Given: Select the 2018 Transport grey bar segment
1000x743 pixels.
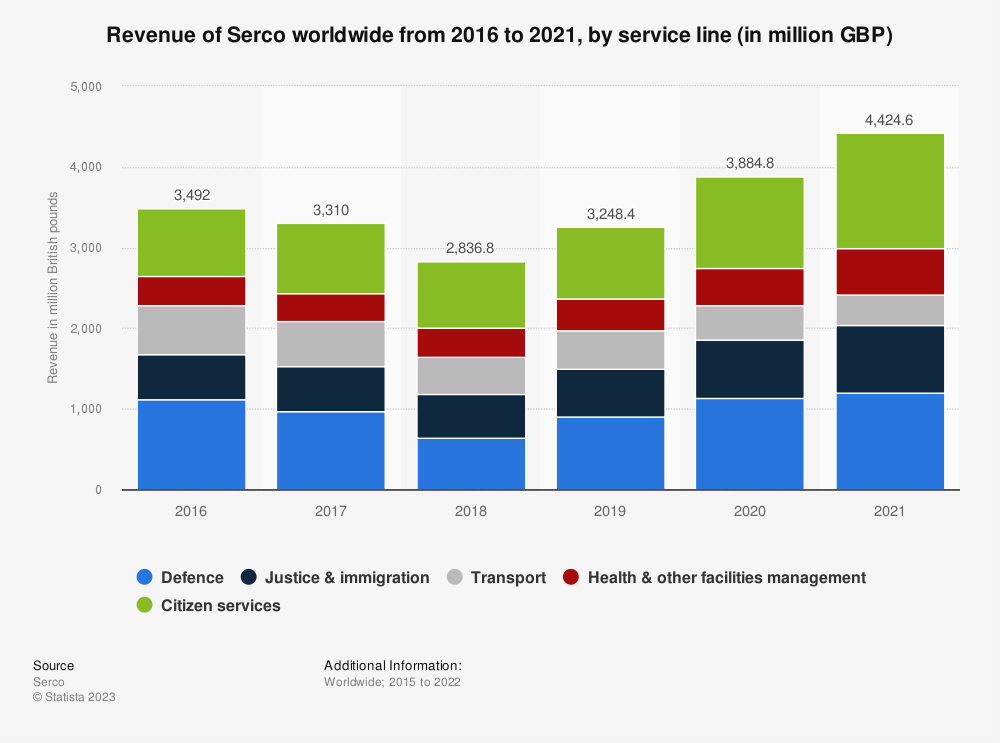Looking at the screenshot, I should point(471,375).
